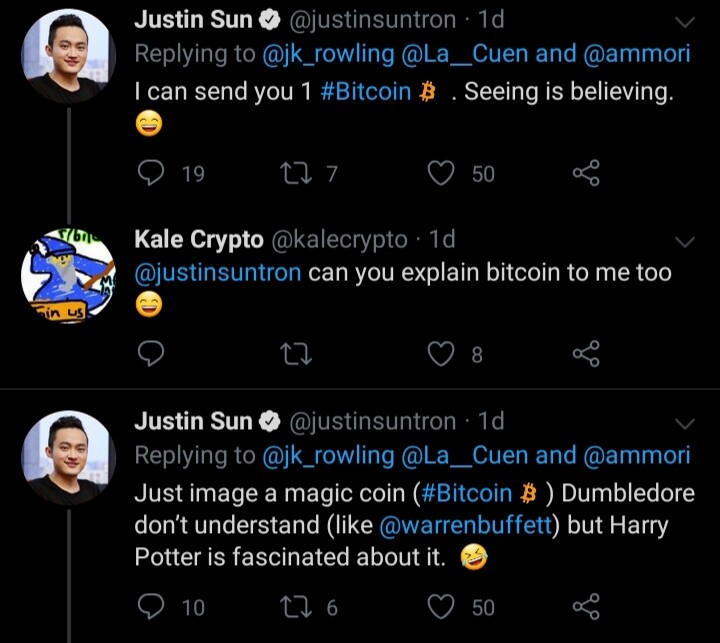This screenshot has height=643, width=720.
Task: Open the @jk_rowling link in the first tweet
Action: pos(328,54)
